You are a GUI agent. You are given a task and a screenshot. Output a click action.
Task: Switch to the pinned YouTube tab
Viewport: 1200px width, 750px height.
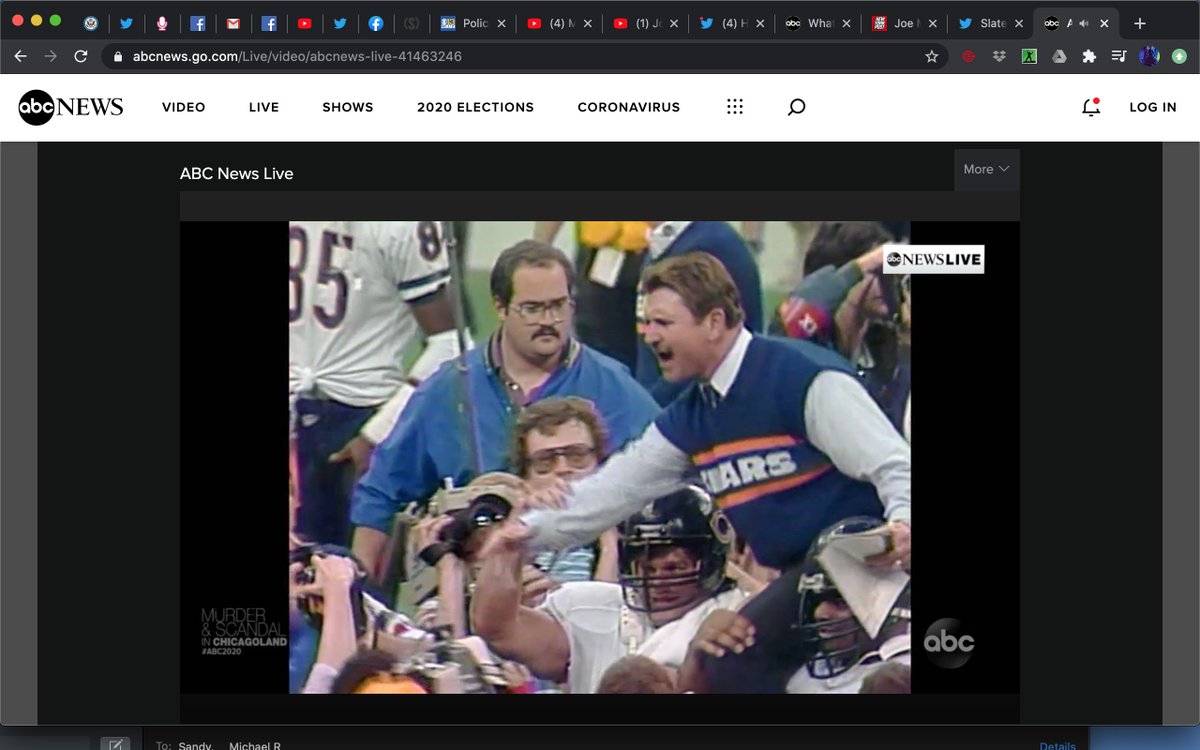304,23
